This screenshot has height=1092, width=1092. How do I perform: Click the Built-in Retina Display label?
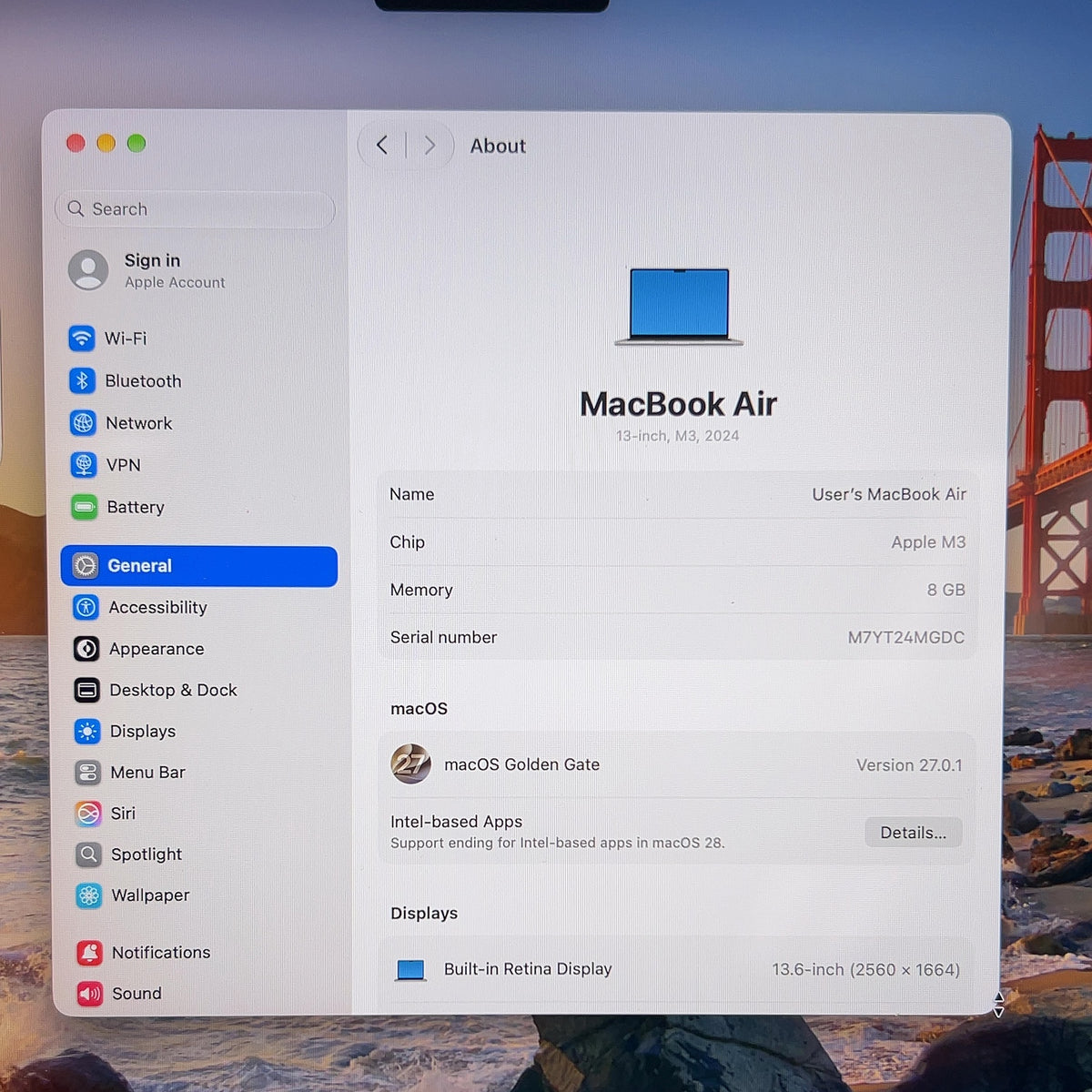528,969
